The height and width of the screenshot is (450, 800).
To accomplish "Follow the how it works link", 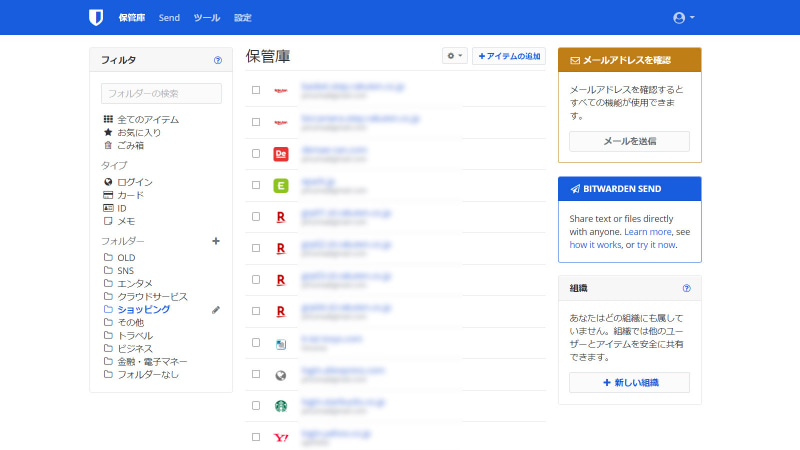I will coord(595,245).
